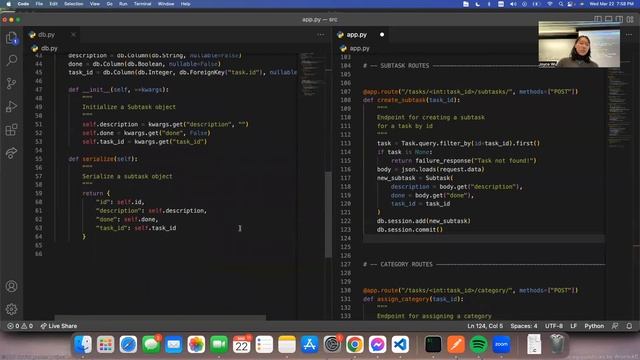Open the Run menu
The image size is (640, 360).
pos(123,4)
